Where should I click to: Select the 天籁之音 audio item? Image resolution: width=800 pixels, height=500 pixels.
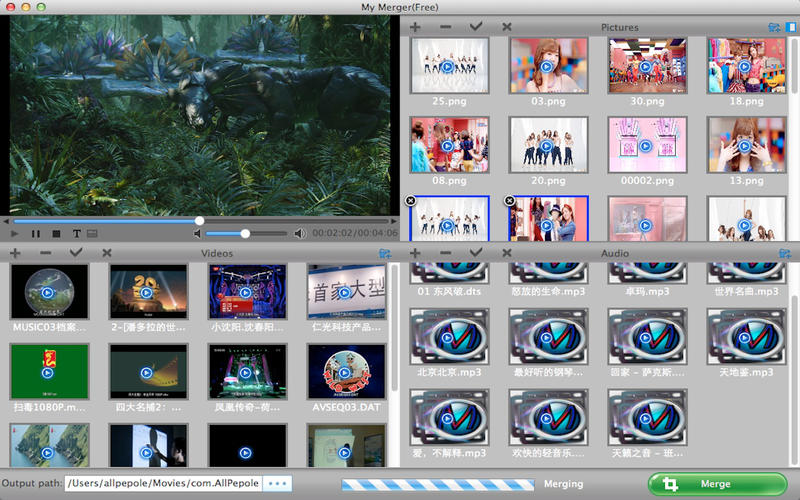(x=647, y=417)
